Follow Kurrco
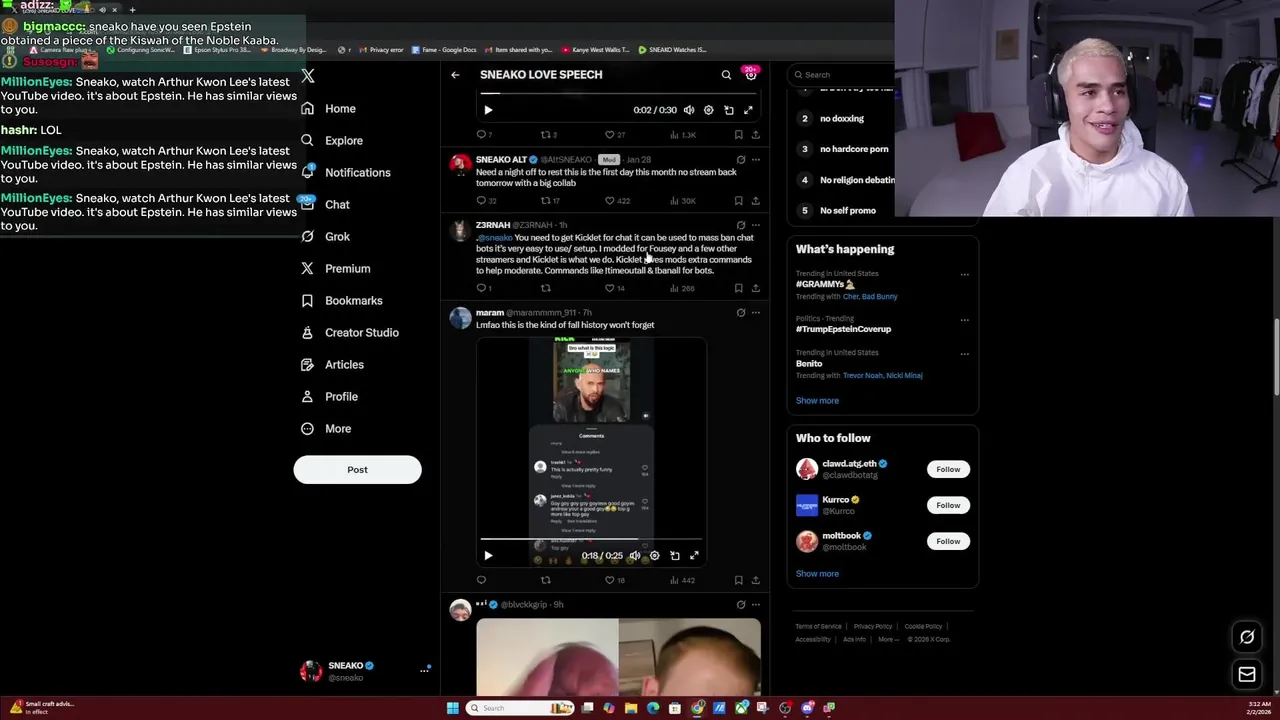The height and width of the screenshot is (720, 1280). (x=948, y=505)
